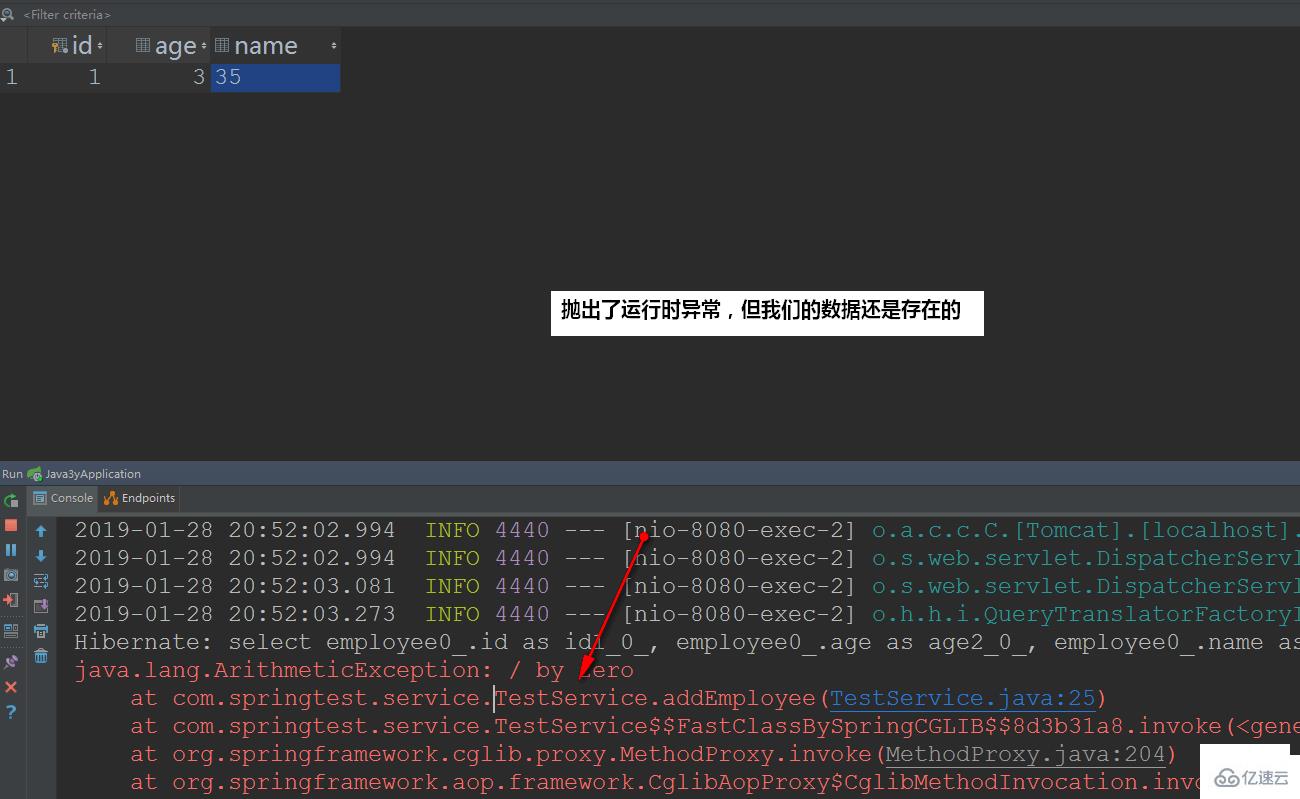The height and width of the screenshot is (799, 1300).
Task: Print console output with printer icon
Action: 41,631
